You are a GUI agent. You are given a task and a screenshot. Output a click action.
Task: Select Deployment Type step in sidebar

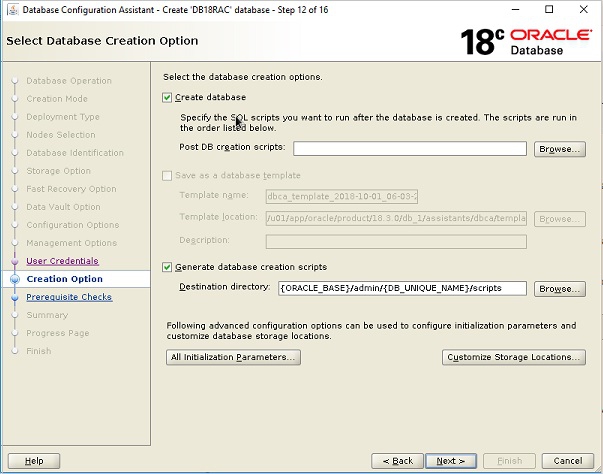click(x=63, y=117)
